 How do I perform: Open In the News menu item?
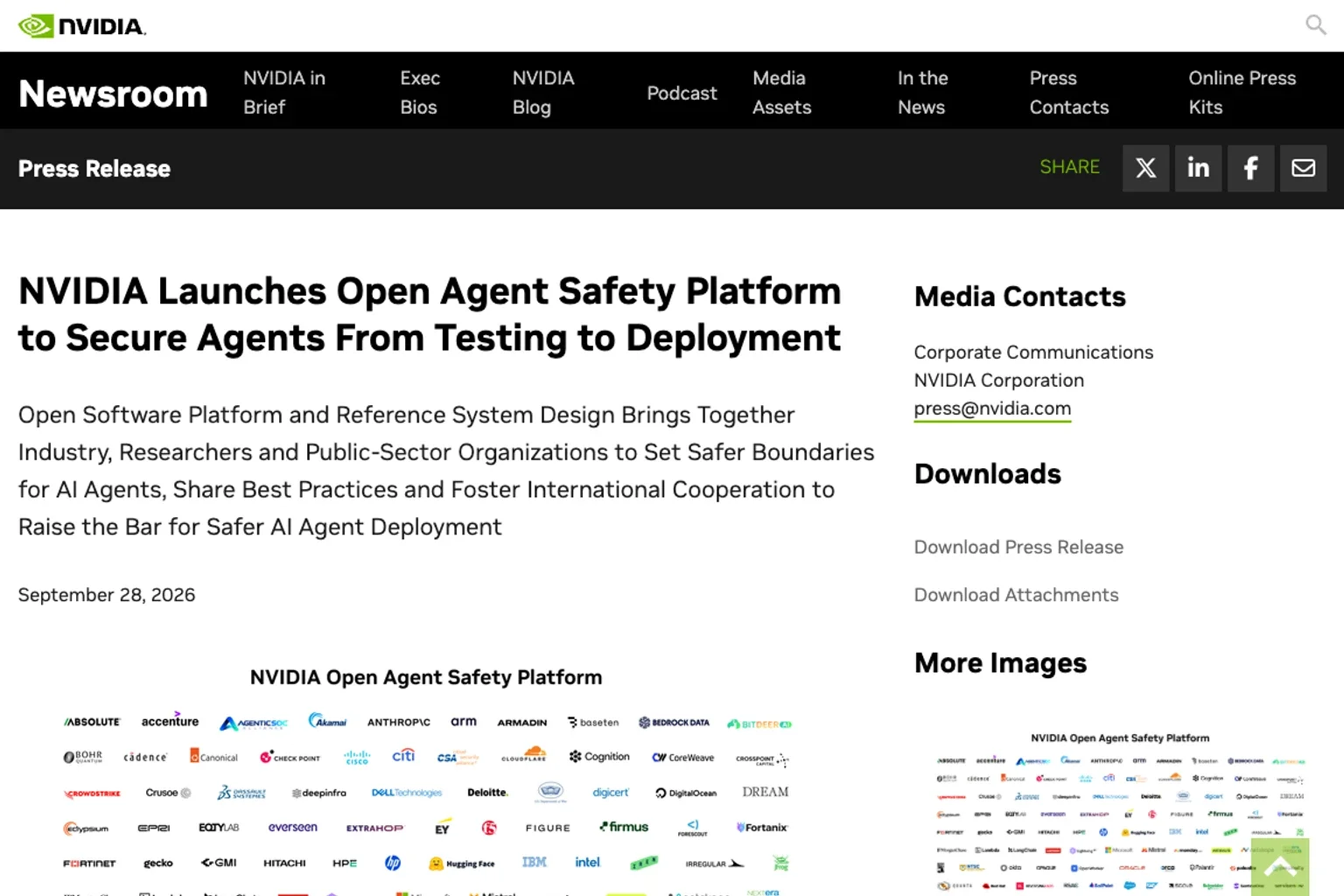click(923, 93)
